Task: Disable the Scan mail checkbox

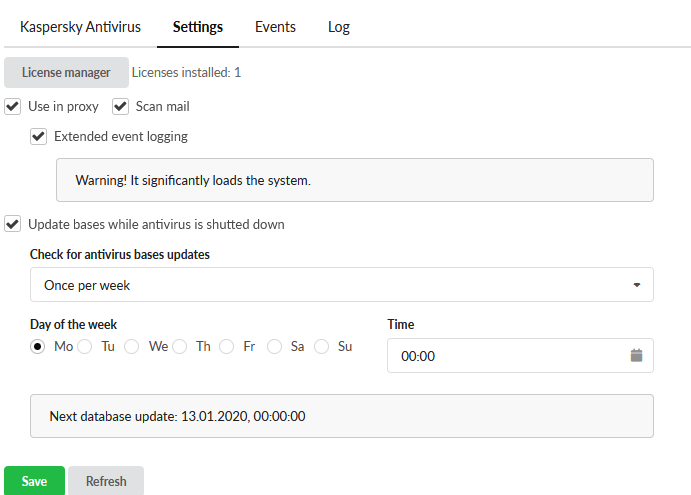Action: (121, 106)
